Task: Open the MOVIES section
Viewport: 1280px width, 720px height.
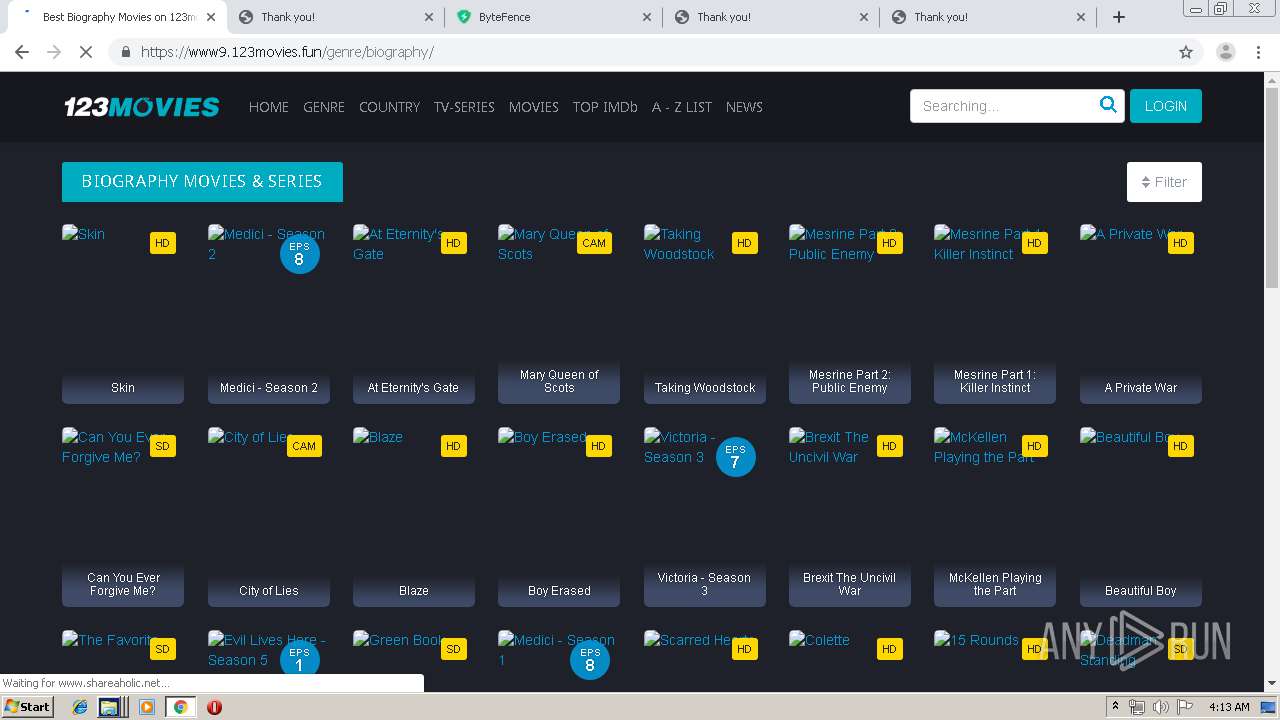Action: point(534,107)
